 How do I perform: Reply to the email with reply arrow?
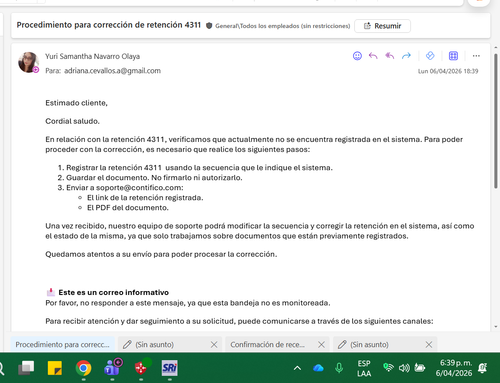pyautogui.click(x=373, y=56)
